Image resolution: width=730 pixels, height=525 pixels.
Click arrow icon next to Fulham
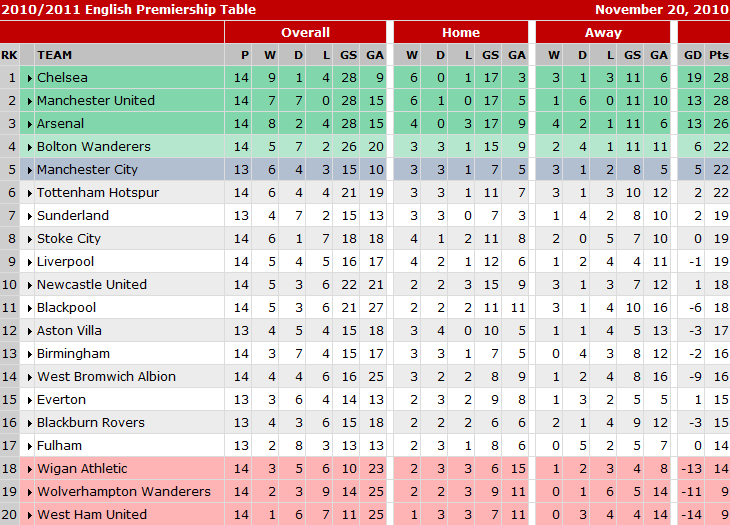coord(29,446)
